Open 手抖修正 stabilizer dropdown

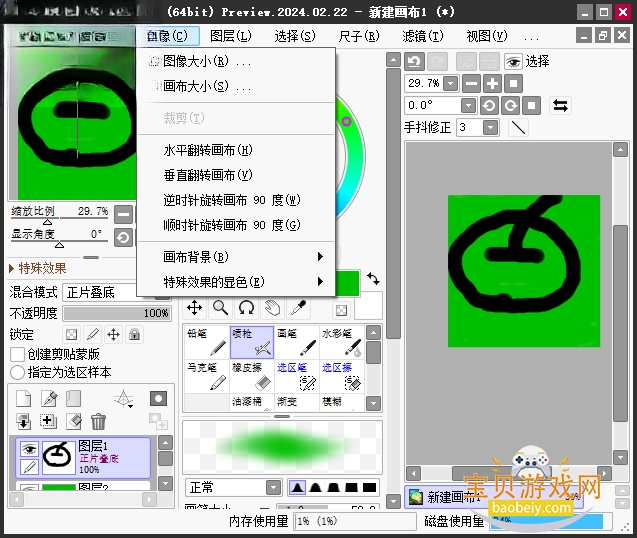tap(490, 128)
